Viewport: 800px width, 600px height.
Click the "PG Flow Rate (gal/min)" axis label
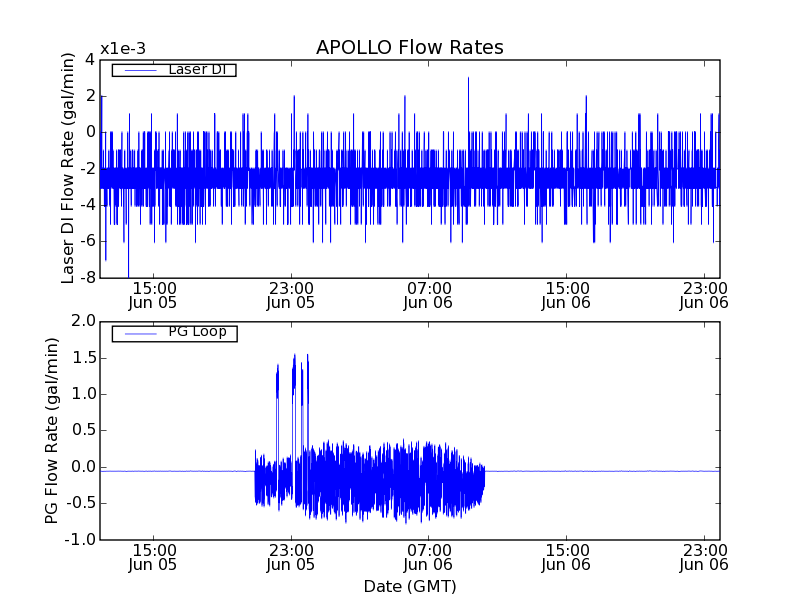coord(52,430)
